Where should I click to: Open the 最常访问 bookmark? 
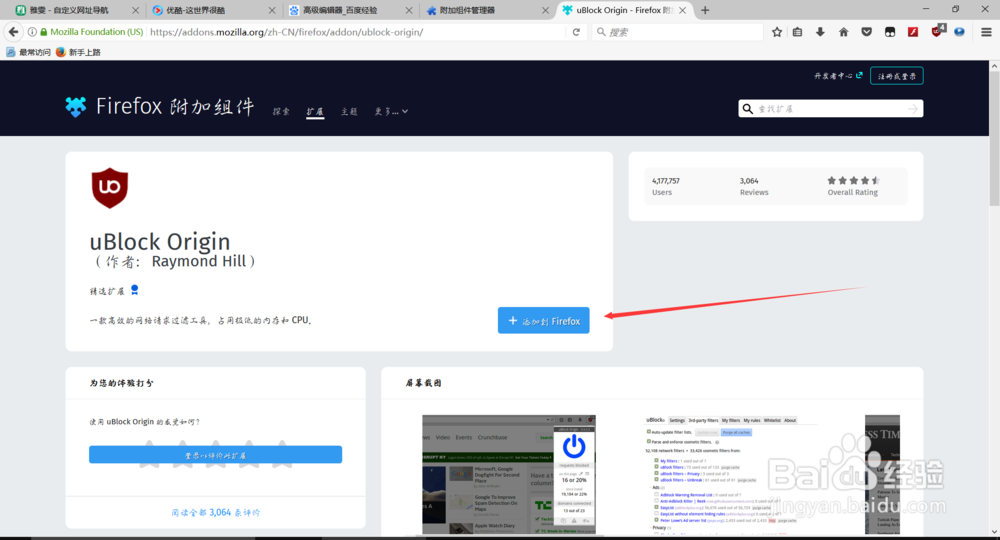(x=29, y=52)
